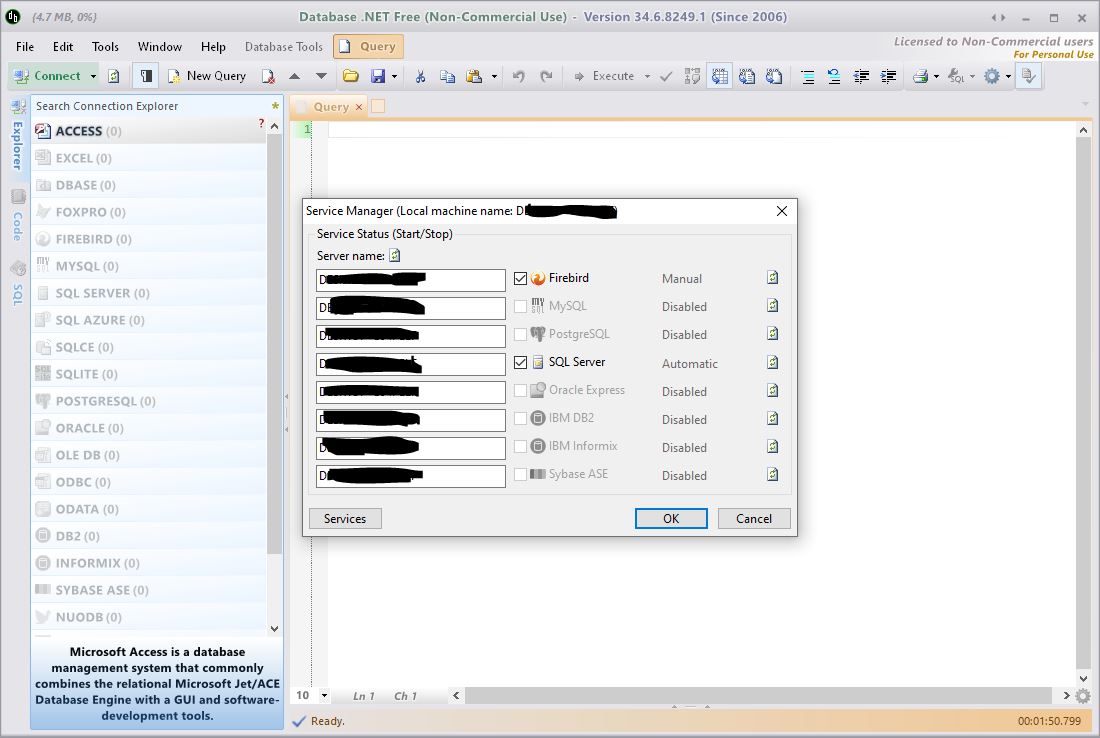The height and width of the screenshot is (738, 1100).
Task: Open the SQL tools dropdown arrow
Action: point(972,76)
